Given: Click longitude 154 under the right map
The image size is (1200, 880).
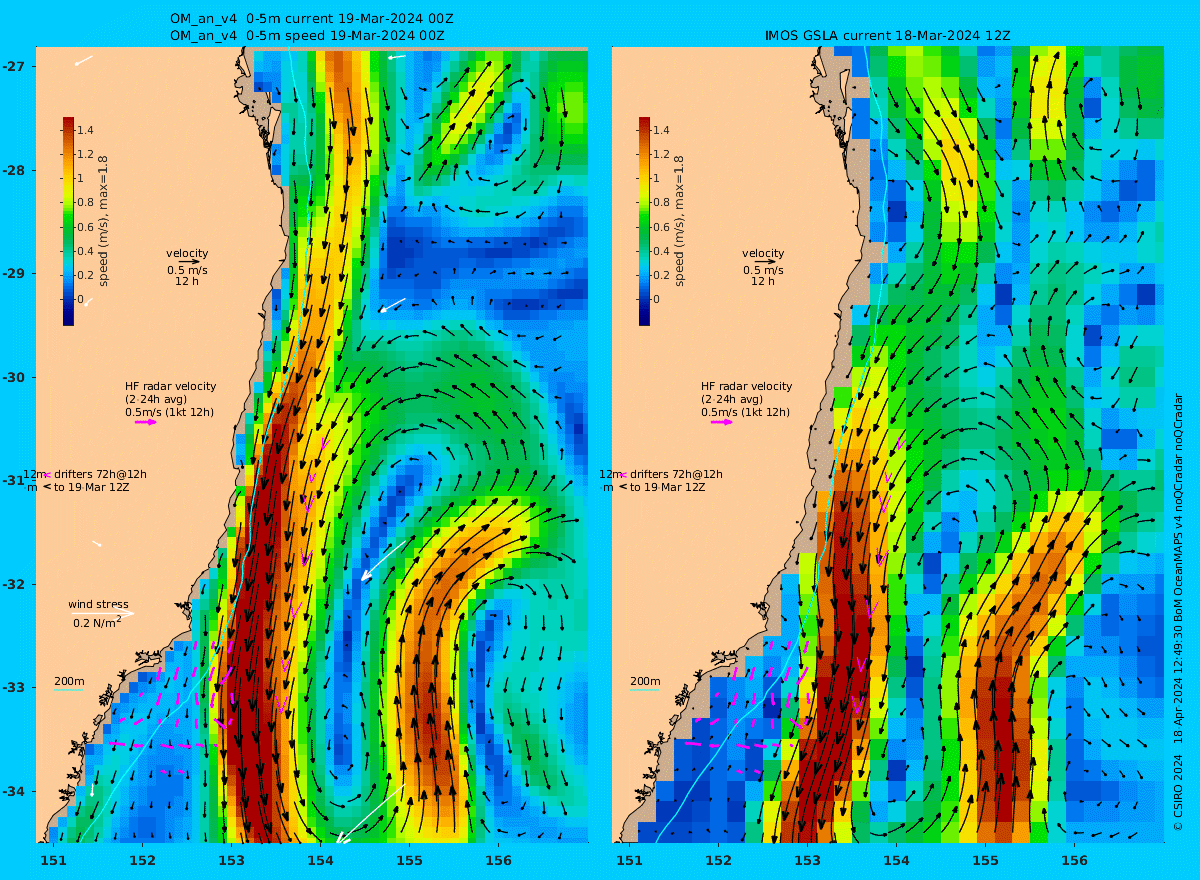Looking at the screenshot, I should coord(896,860).
